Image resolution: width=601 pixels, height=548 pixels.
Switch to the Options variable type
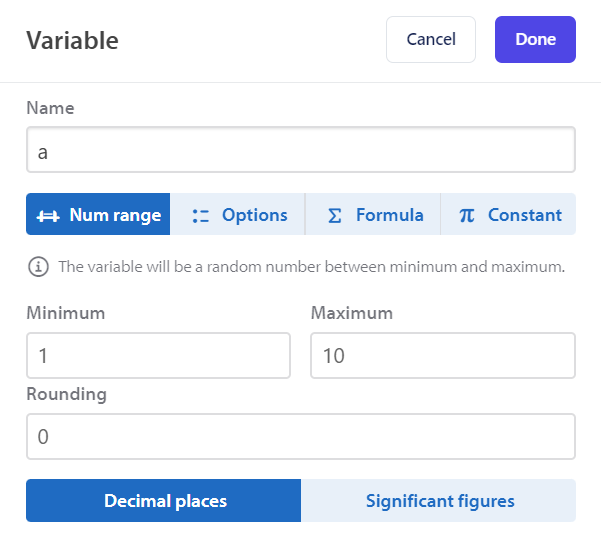click(238, 214)
